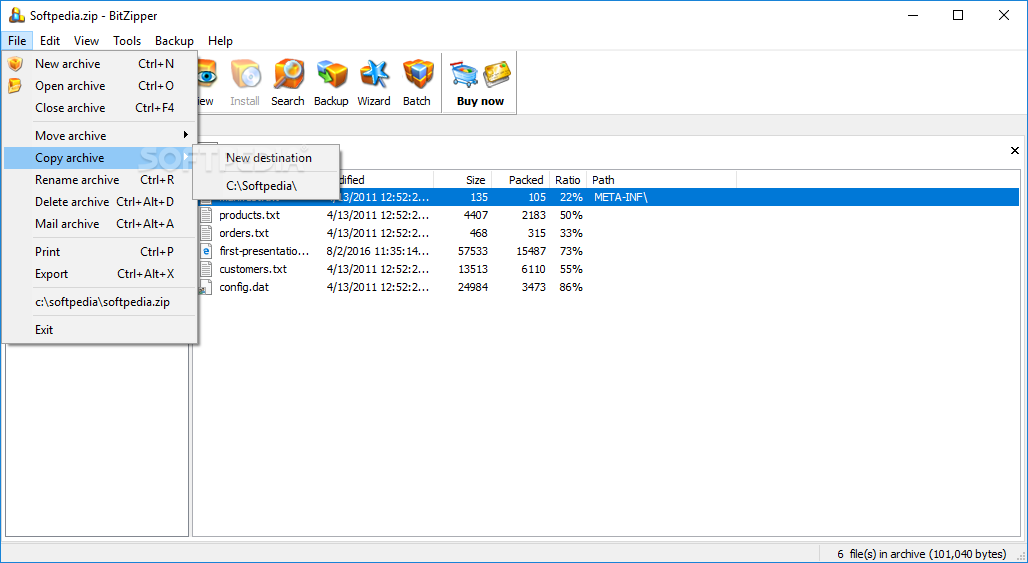Select first-presentatio... file row
Viewport: 1028px width, 563px height.
click(610, 251)
